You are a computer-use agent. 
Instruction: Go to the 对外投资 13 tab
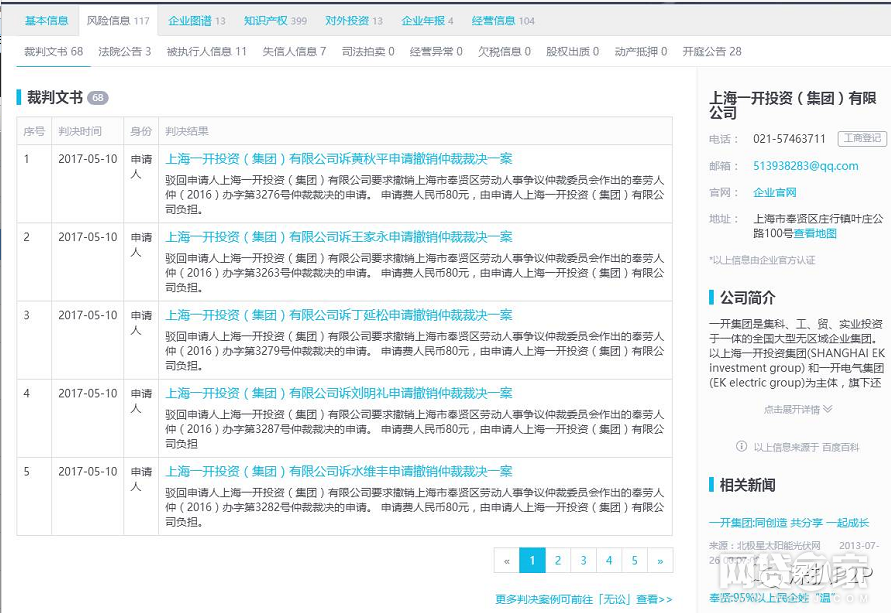point(353,21)
